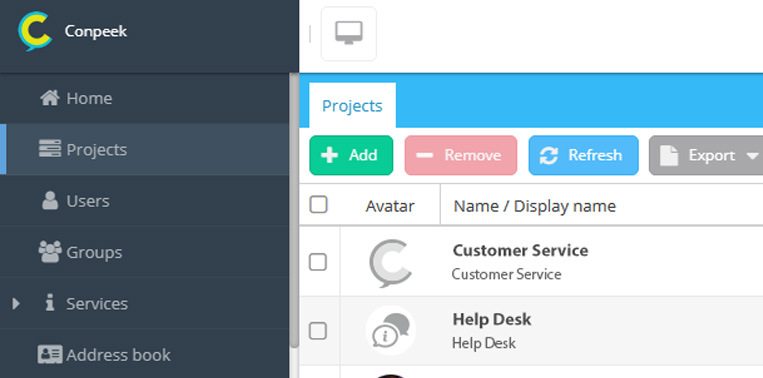Check the Customer Service row checkbox
This screenshot has width=763, height=378.
tap(318, 263)
